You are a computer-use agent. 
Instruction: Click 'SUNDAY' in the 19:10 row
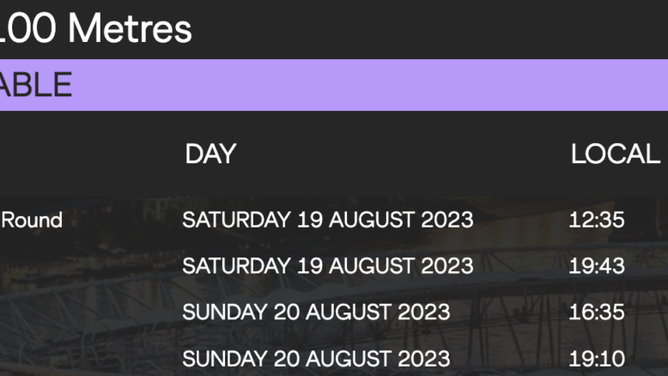[225, 359]
